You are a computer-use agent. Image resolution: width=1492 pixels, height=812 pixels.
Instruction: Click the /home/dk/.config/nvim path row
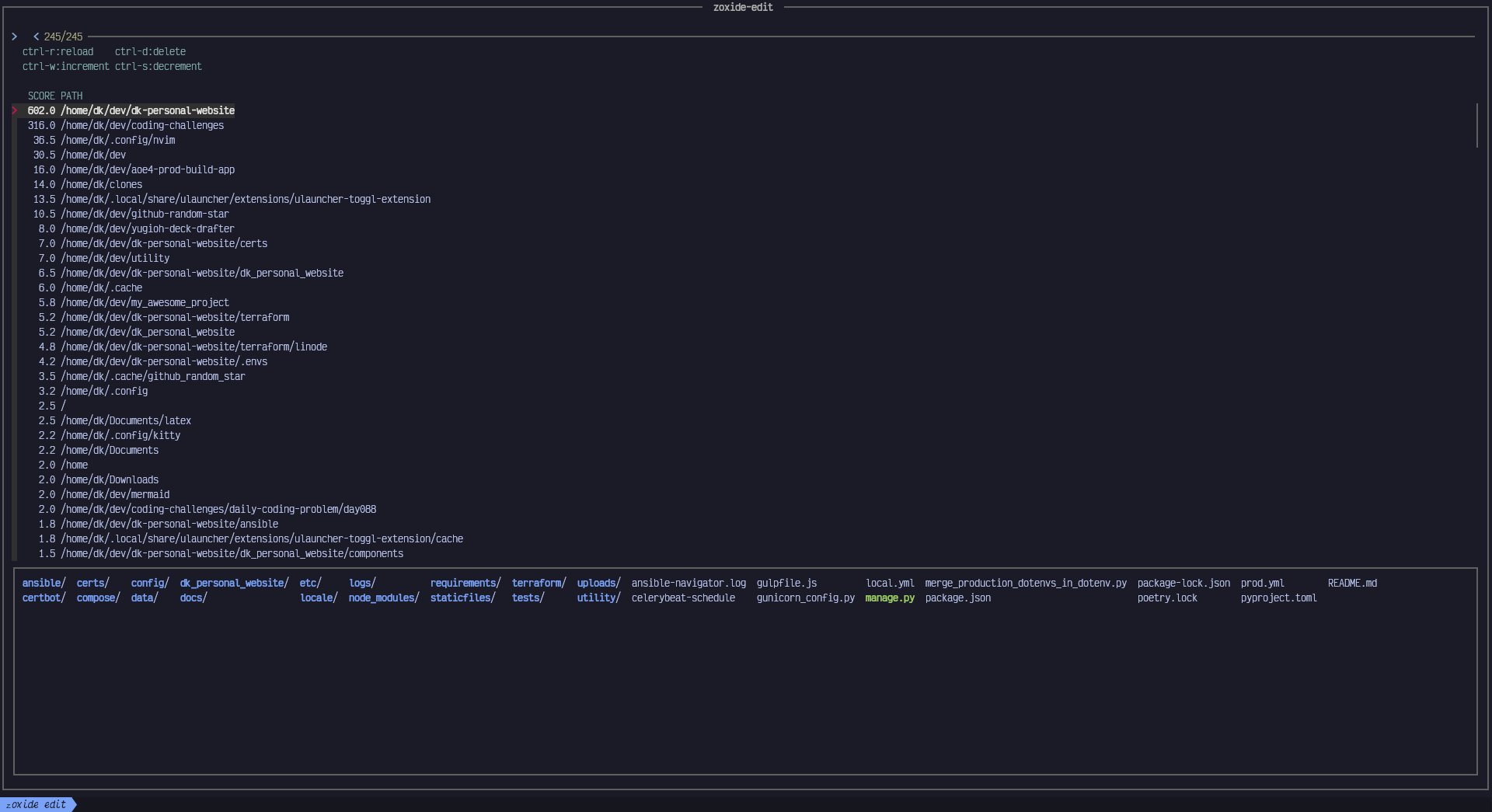pyautogui.click(x=117, y=140)
